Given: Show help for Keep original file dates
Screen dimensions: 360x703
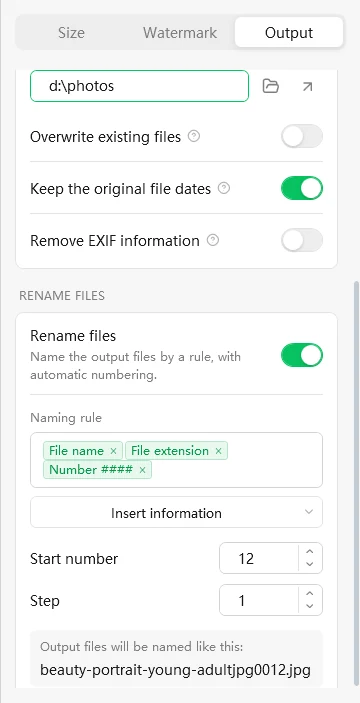Looking at the screenshot, I should pyautogui.click(x=224, y=188).
